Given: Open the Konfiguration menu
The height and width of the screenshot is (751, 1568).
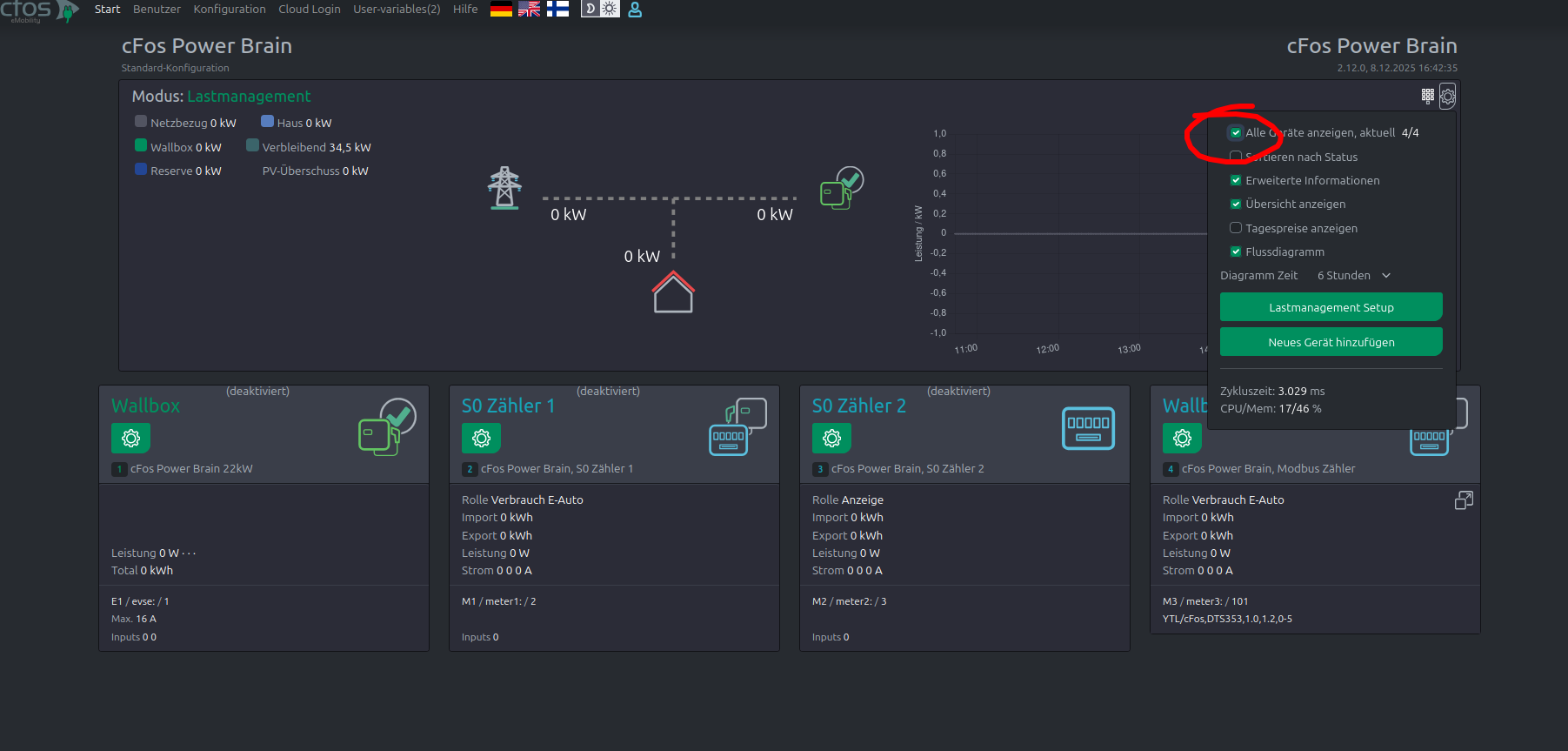Looking at the screenshot, I should (230, 10).
